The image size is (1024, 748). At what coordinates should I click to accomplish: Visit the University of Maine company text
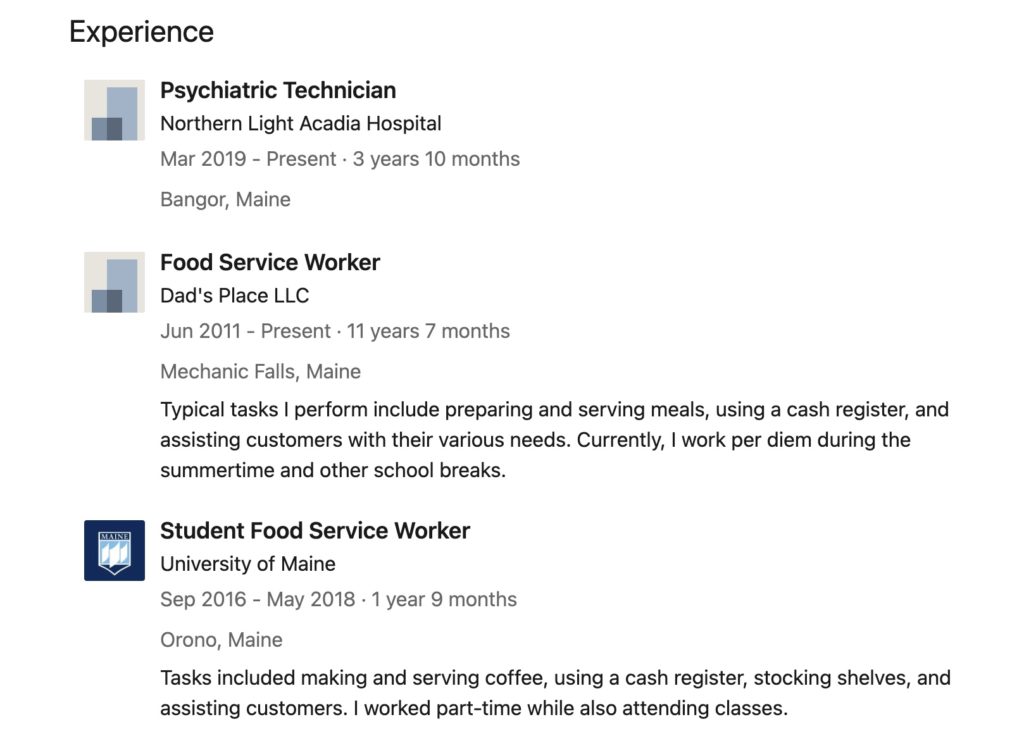click(248, 564)
